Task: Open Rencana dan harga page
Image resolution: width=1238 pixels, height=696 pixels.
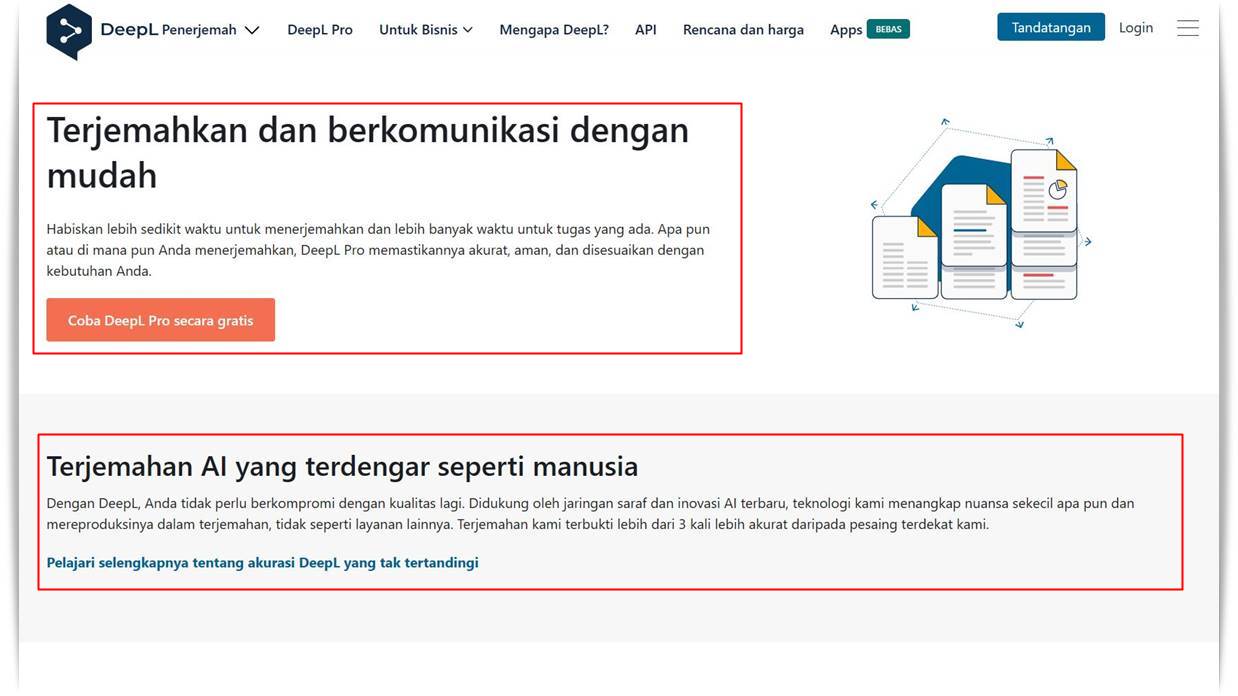Action: [743, 30]
